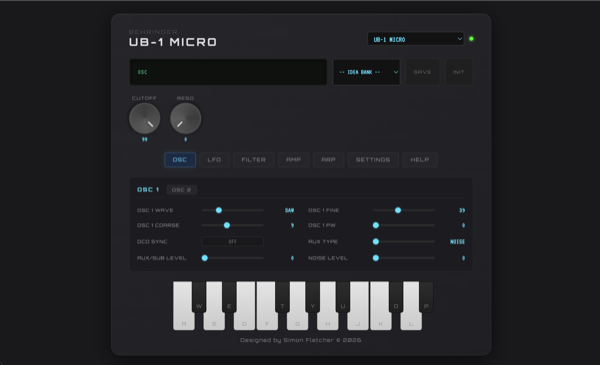Play the black piano key T

(282, 297)
